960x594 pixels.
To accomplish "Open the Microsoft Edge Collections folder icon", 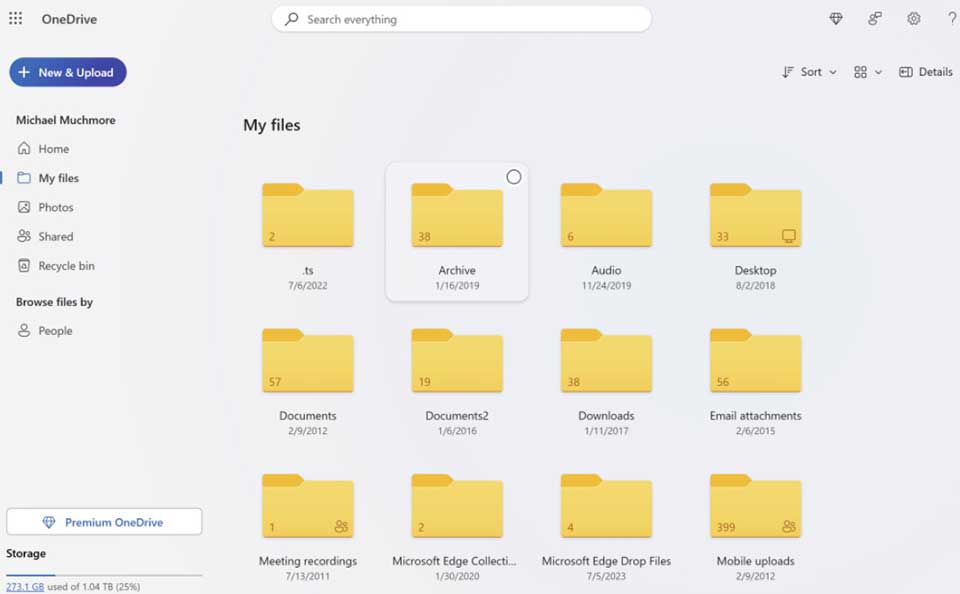I will (x=457, y=506).
